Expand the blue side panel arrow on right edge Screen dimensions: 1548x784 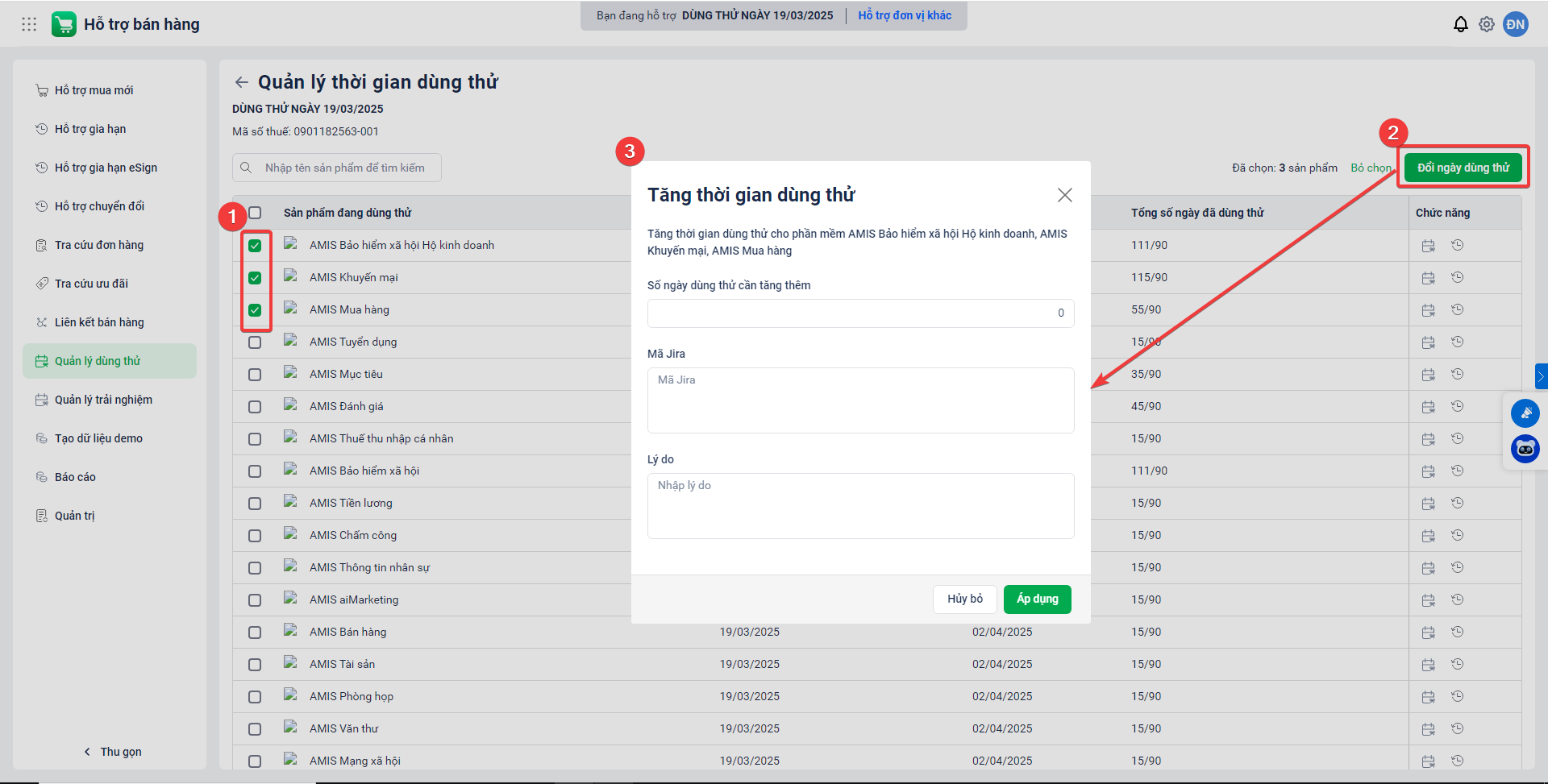[1541, 376]
